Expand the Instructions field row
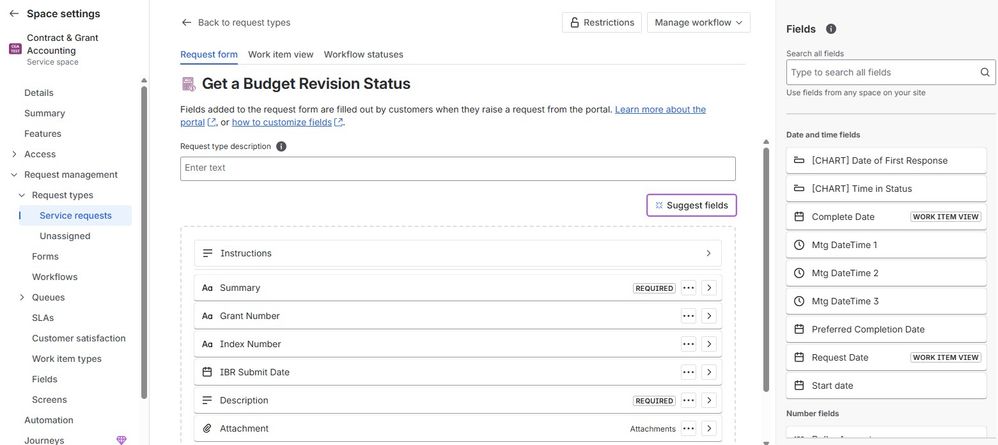 pos(708,253)
